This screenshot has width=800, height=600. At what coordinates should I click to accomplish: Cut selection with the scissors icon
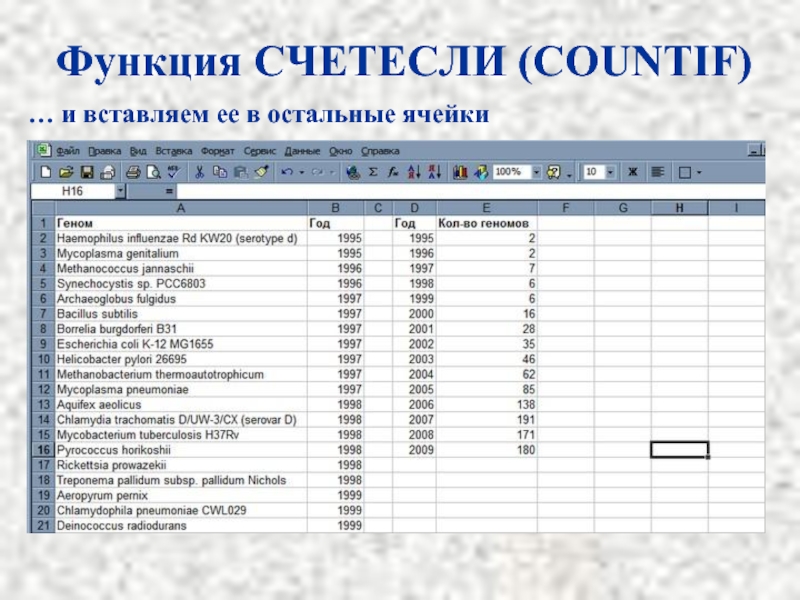pyautogui.click(x=199, y=172)
